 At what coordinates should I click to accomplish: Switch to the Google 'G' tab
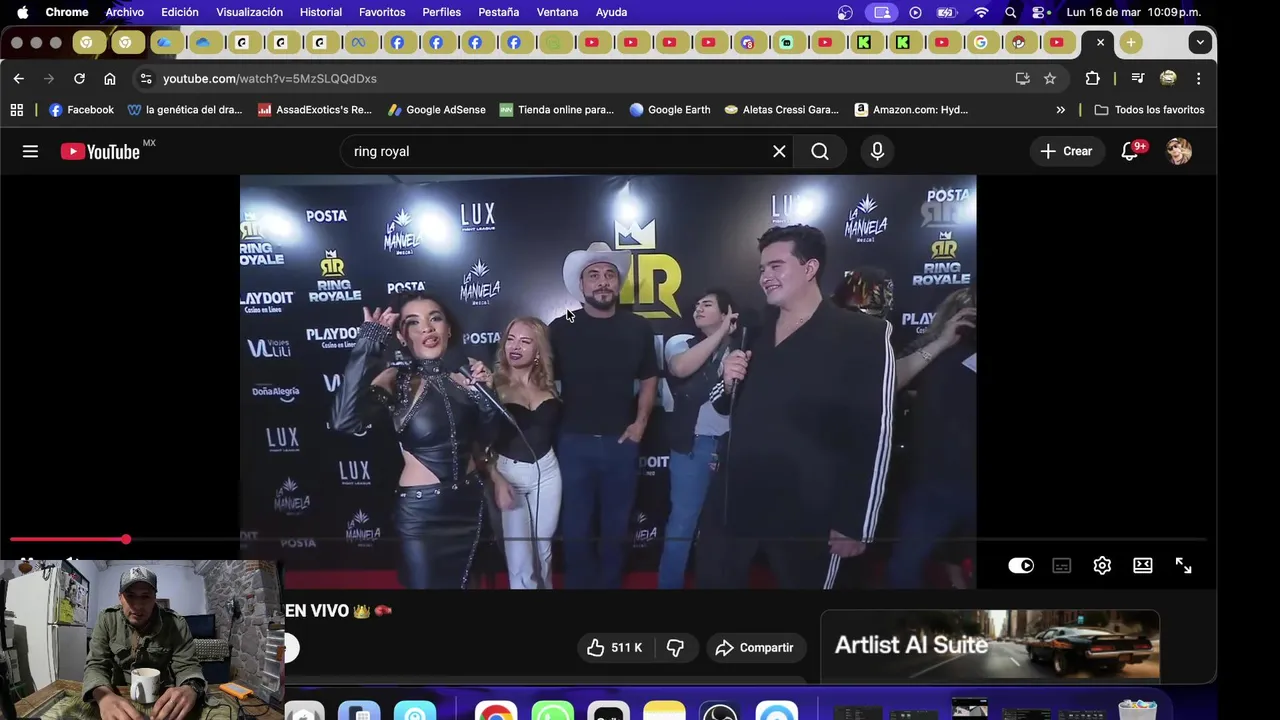coord(980,42)
